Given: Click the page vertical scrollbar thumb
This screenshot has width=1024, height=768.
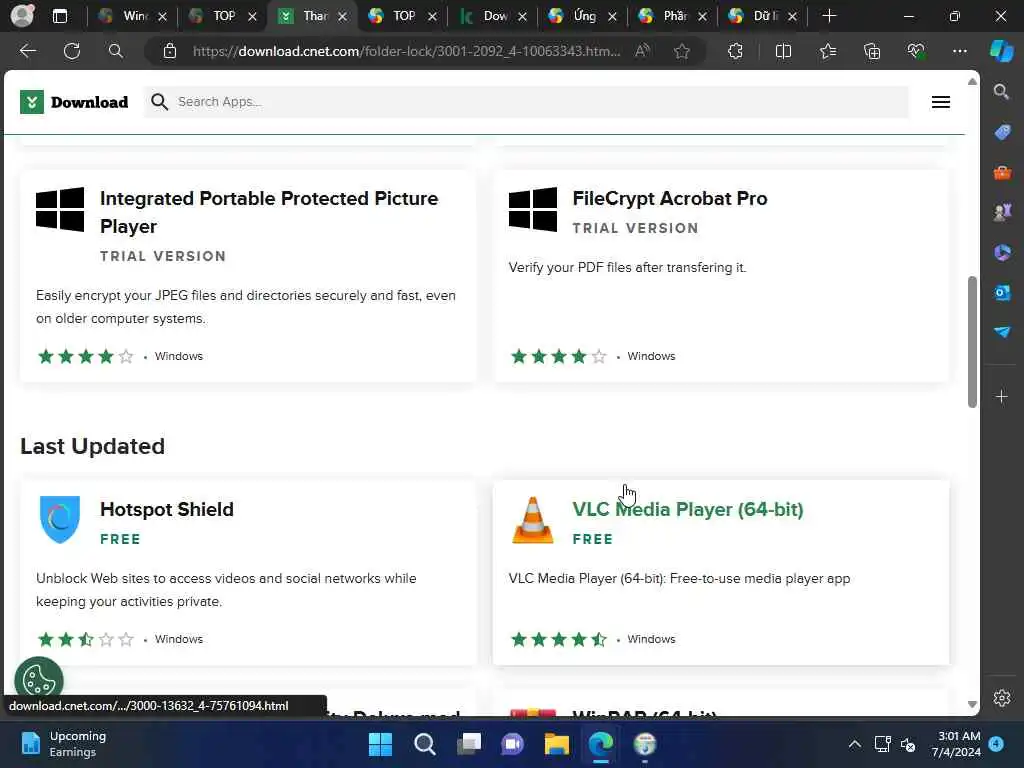Looking at the screenshot, I should pyautogui.click(x=972, y=341).
